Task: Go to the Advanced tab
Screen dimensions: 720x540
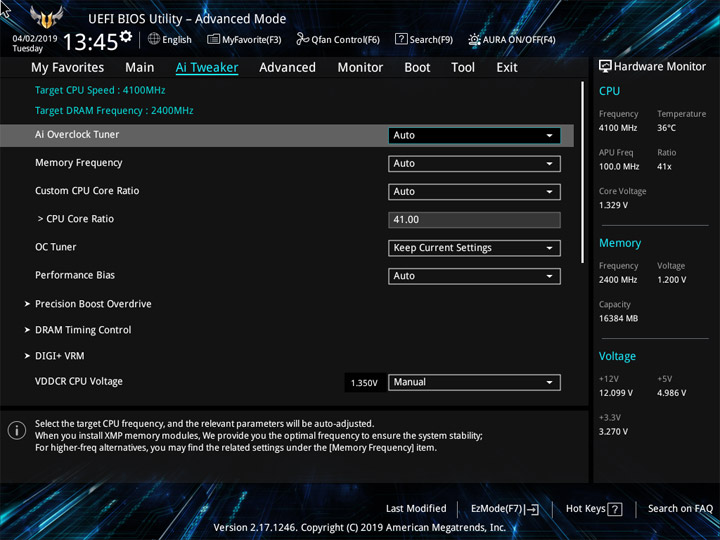Action: point(287,68)
